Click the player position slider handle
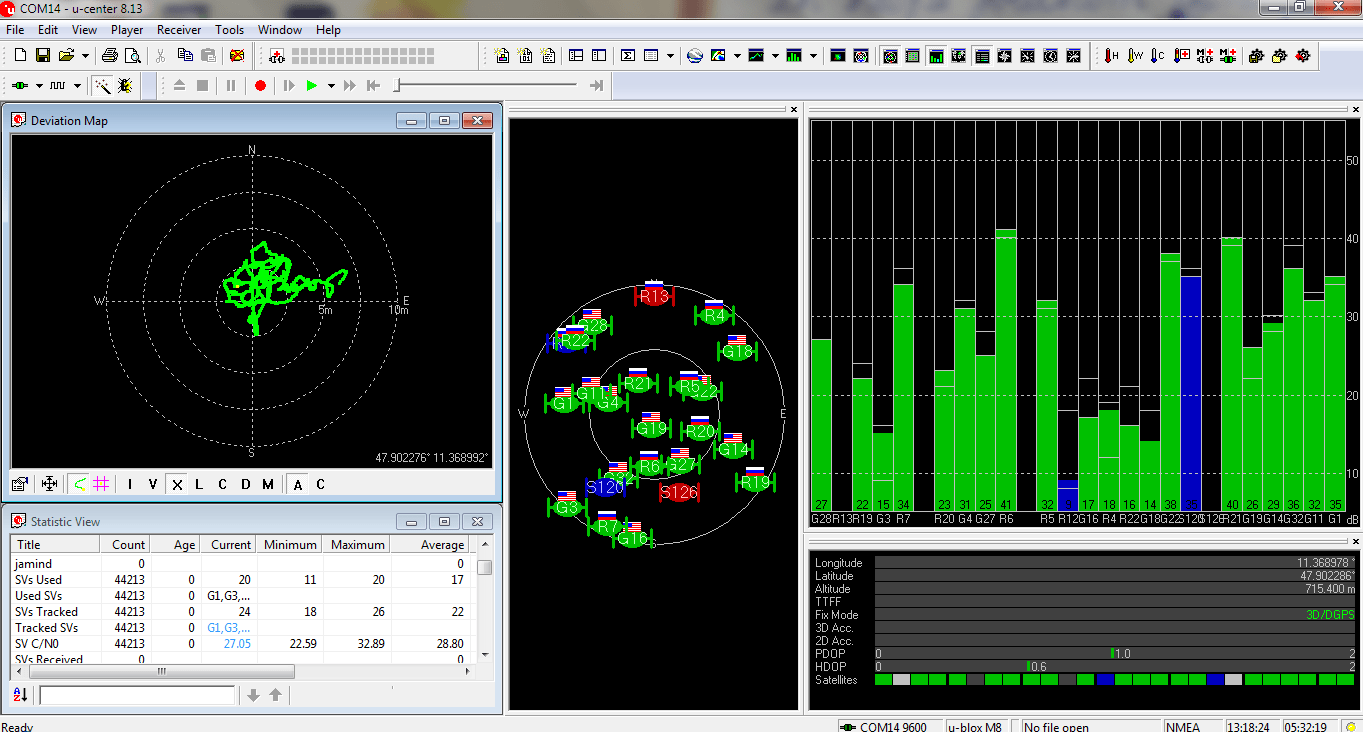Viewport: 1363px width, 732px height. [397, 86]
